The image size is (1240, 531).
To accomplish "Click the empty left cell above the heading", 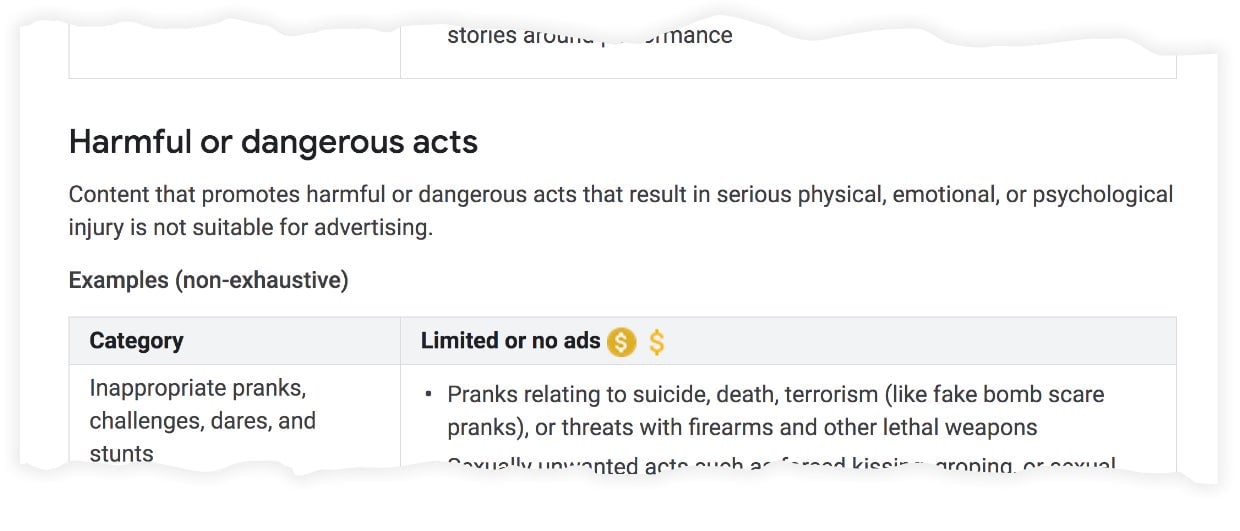I will tap(234, 40).
